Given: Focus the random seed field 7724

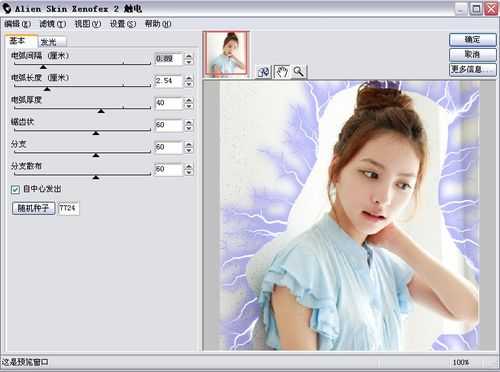Looking at the screenshot, I should point(68,208).
